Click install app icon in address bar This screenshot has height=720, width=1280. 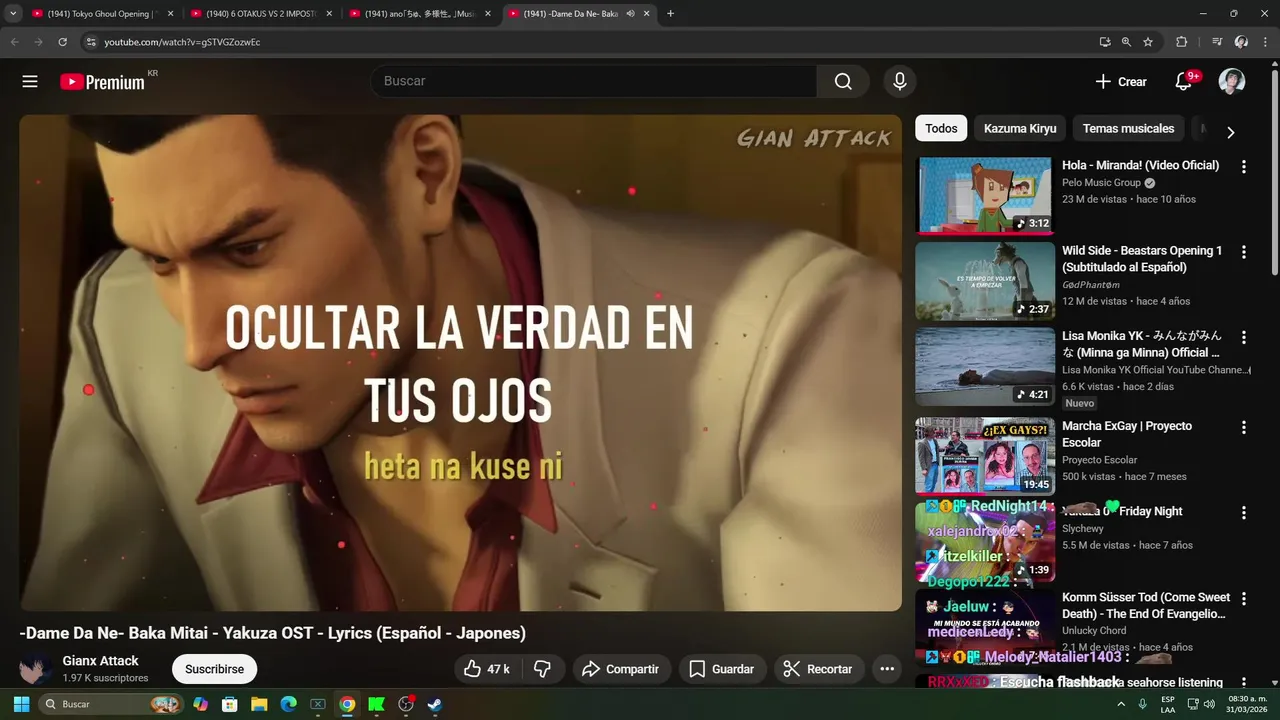coord(1104,42)
